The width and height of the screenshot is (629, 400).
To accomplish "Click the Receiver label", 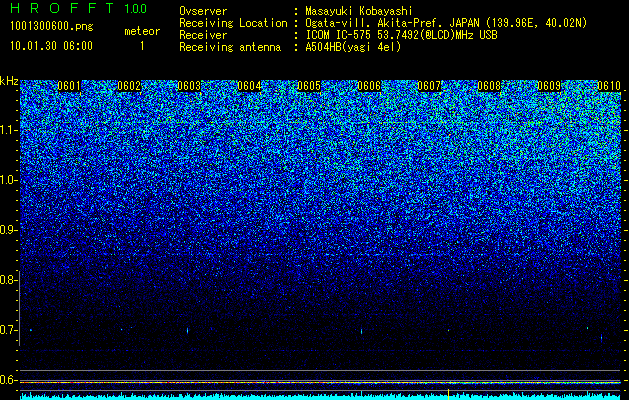I will coord(203,35).
